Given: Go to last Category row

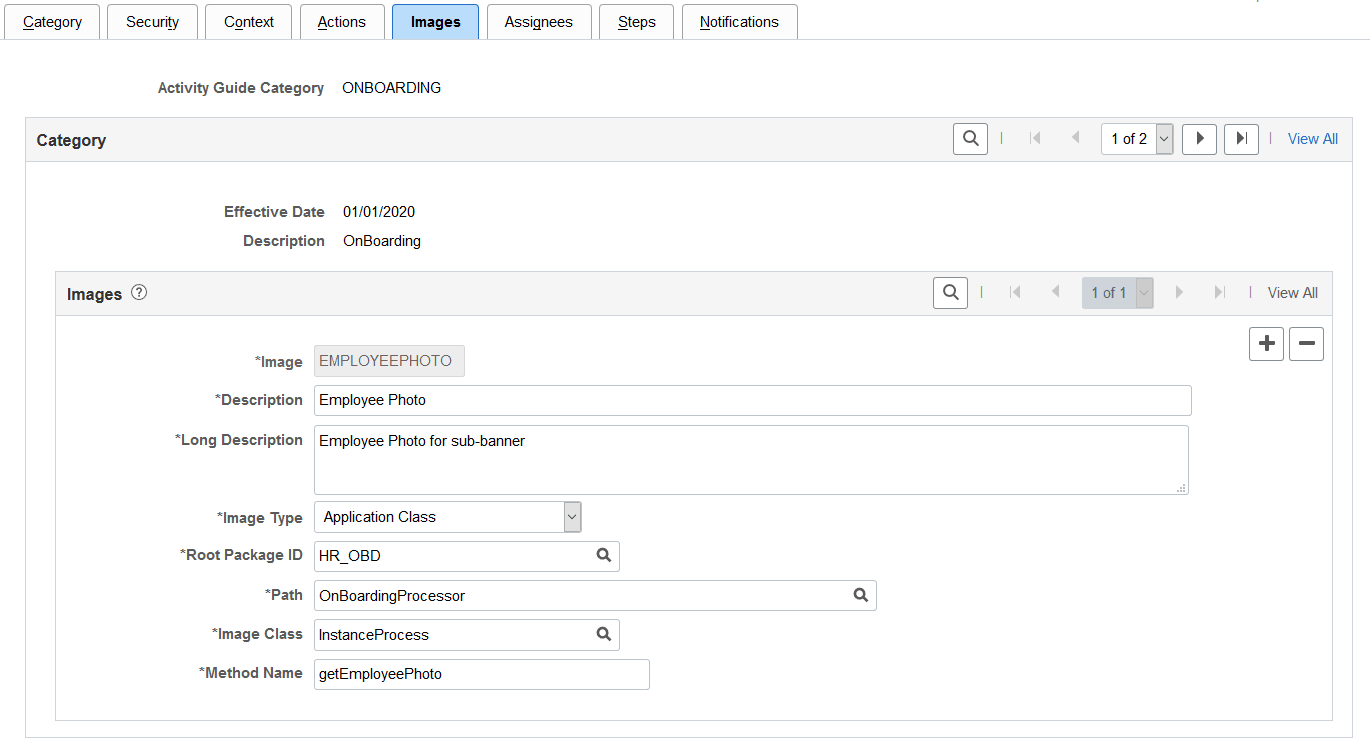Looking at the screenshot, I should (1241, 138).
